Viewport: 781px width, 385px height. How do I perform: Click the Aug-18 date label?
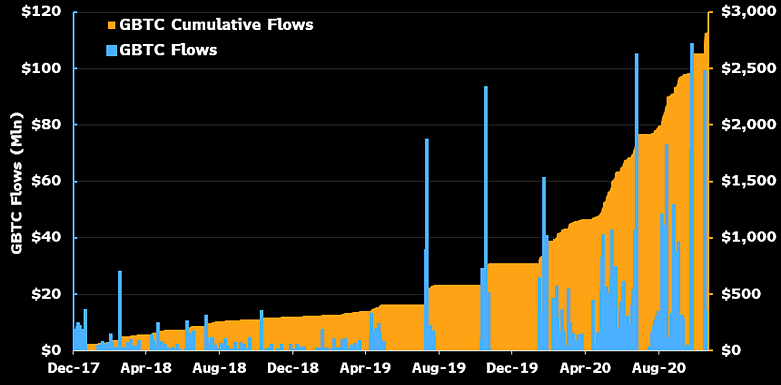point(220,369)
